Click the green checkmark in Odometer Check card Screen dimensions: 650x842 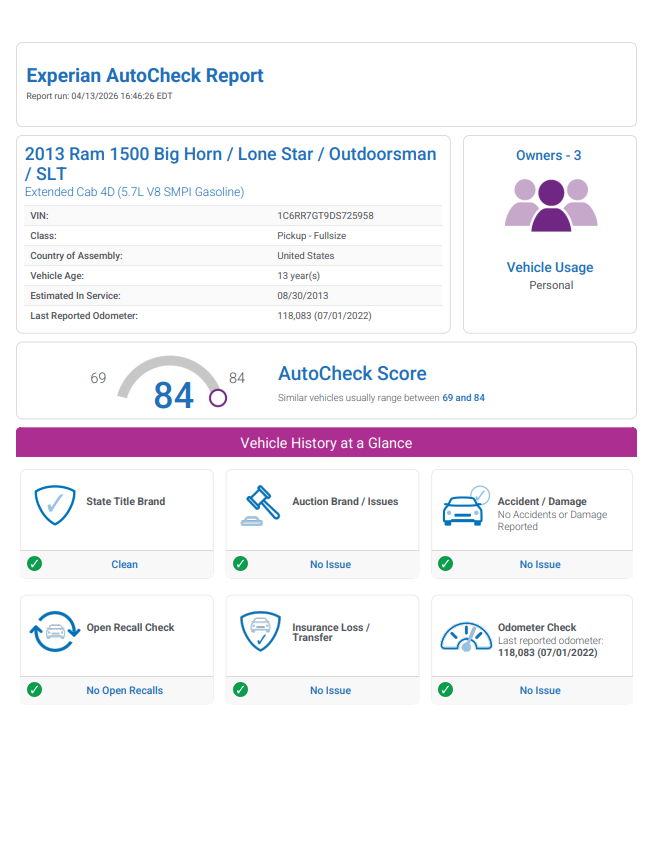click(446, 690)
